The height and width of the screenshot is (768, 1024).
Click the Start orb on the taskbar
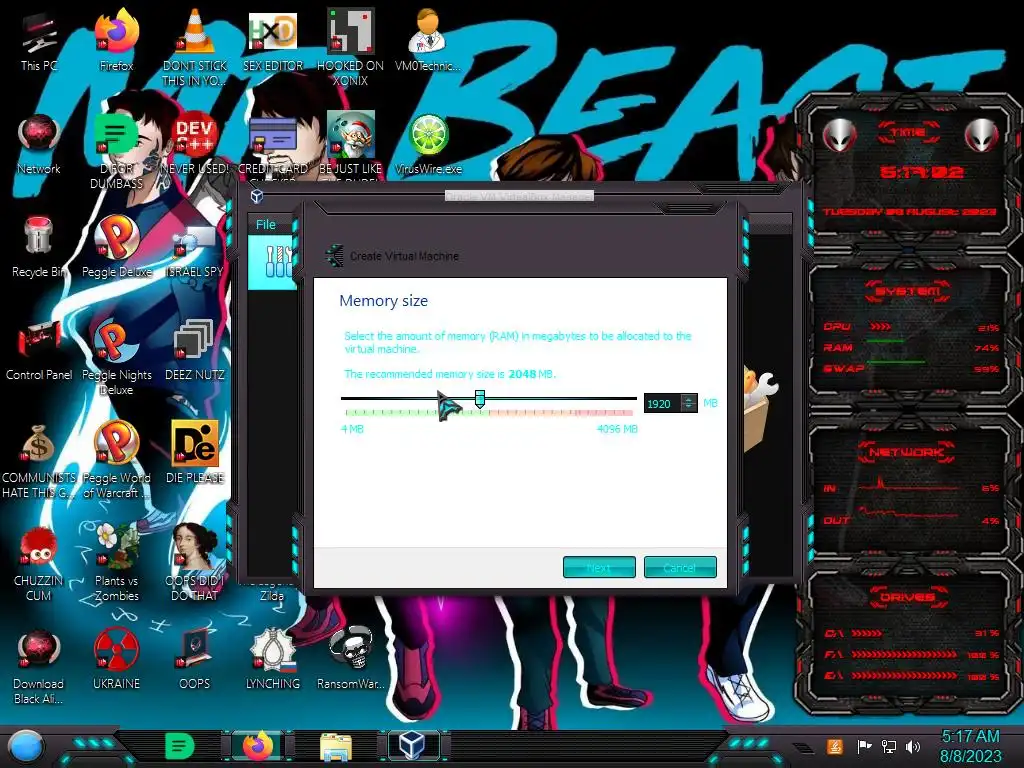[x=25, y=747]
